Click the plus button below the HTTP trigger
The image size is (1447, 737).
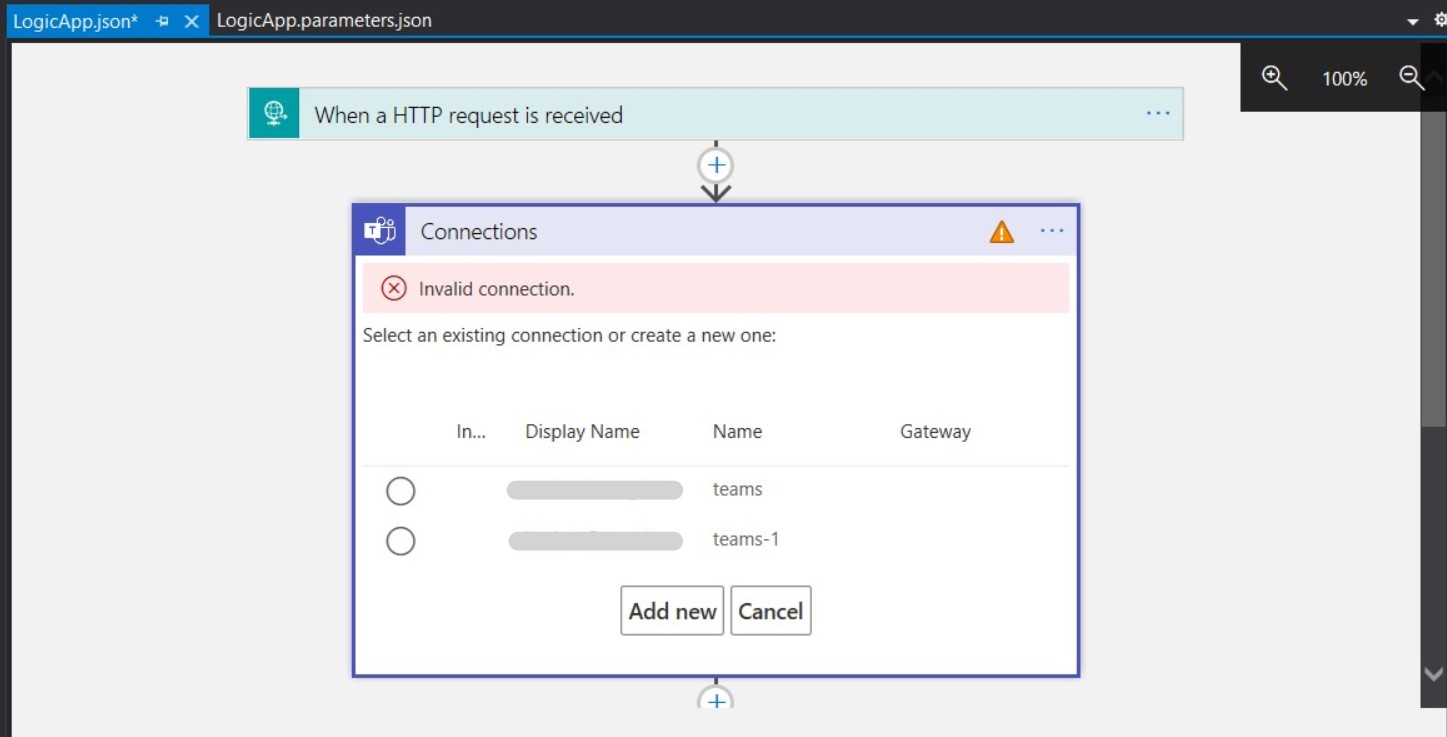716,165
